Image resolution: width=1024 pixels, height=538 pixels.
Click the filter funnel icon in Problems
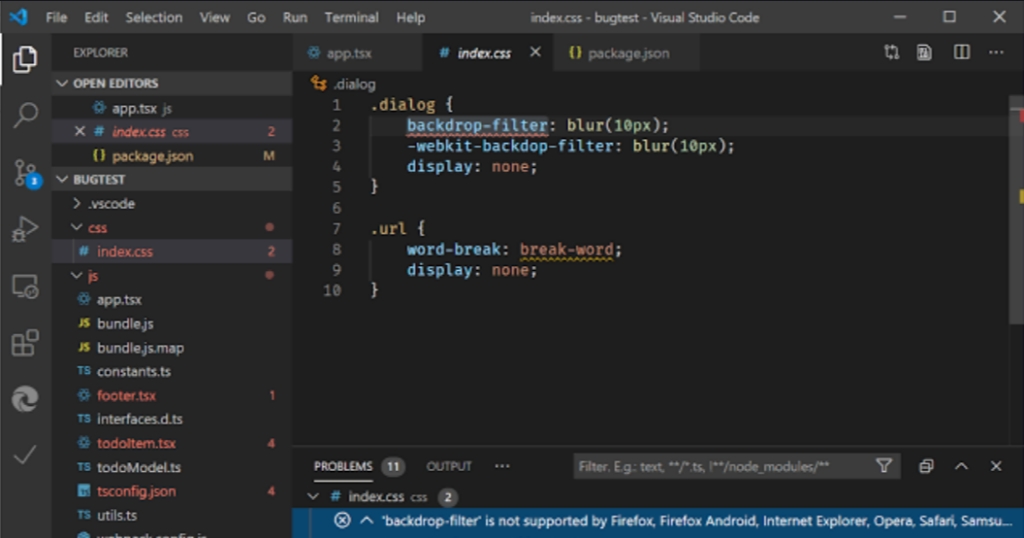click(x=884, y=466)
